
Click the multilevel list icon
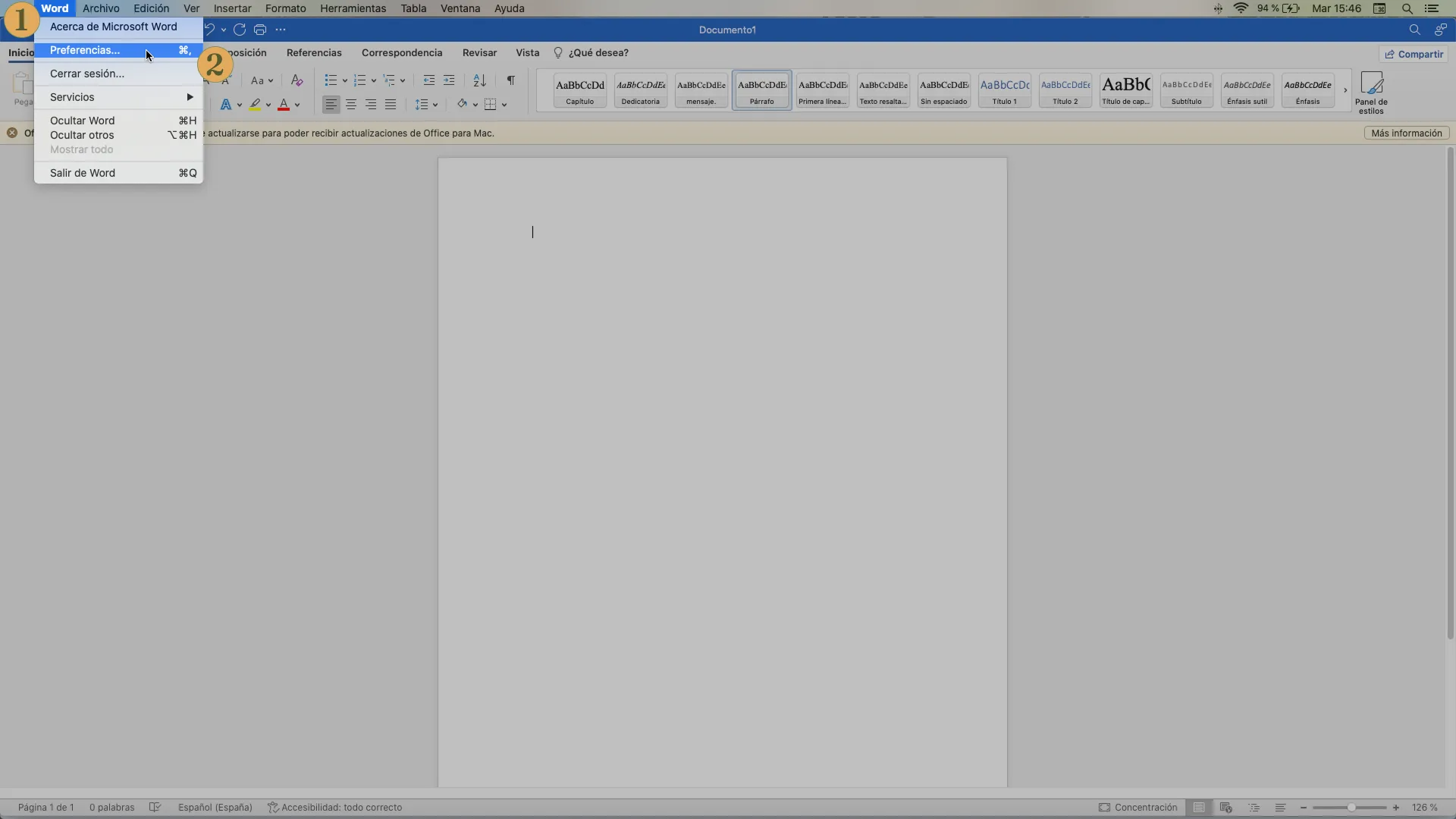click(389, 80)
